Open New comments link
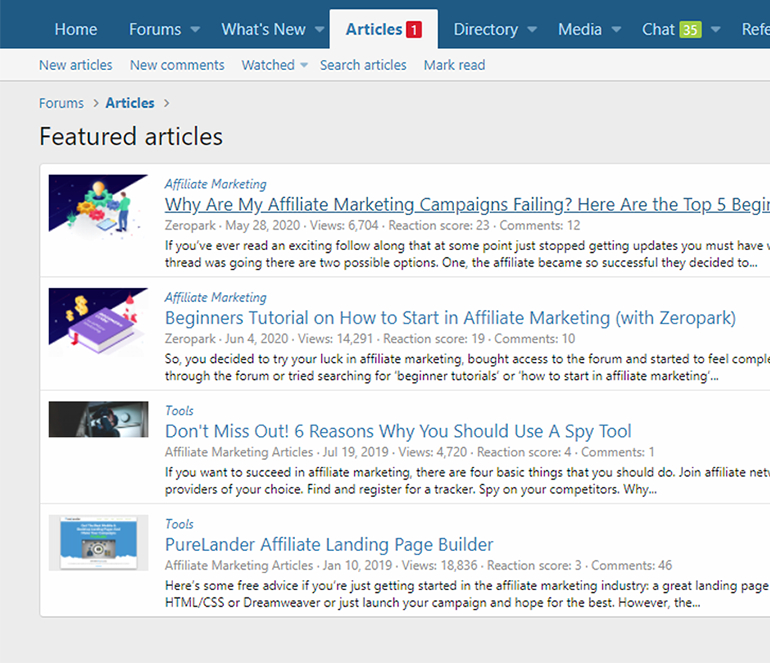The width and height of the screenshot is (770, 663). pos(177,65)
